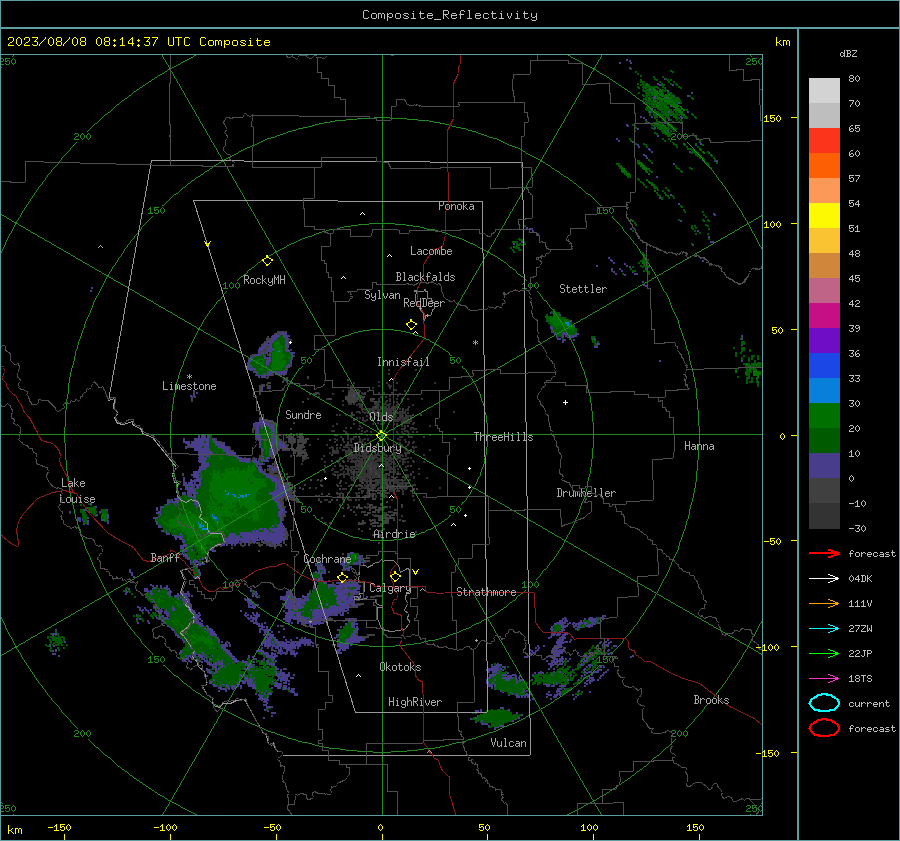The height and width of the screenshot is (841, 900).
Task: Click the 30 dBZ light blue swatch
Action: 824,390
